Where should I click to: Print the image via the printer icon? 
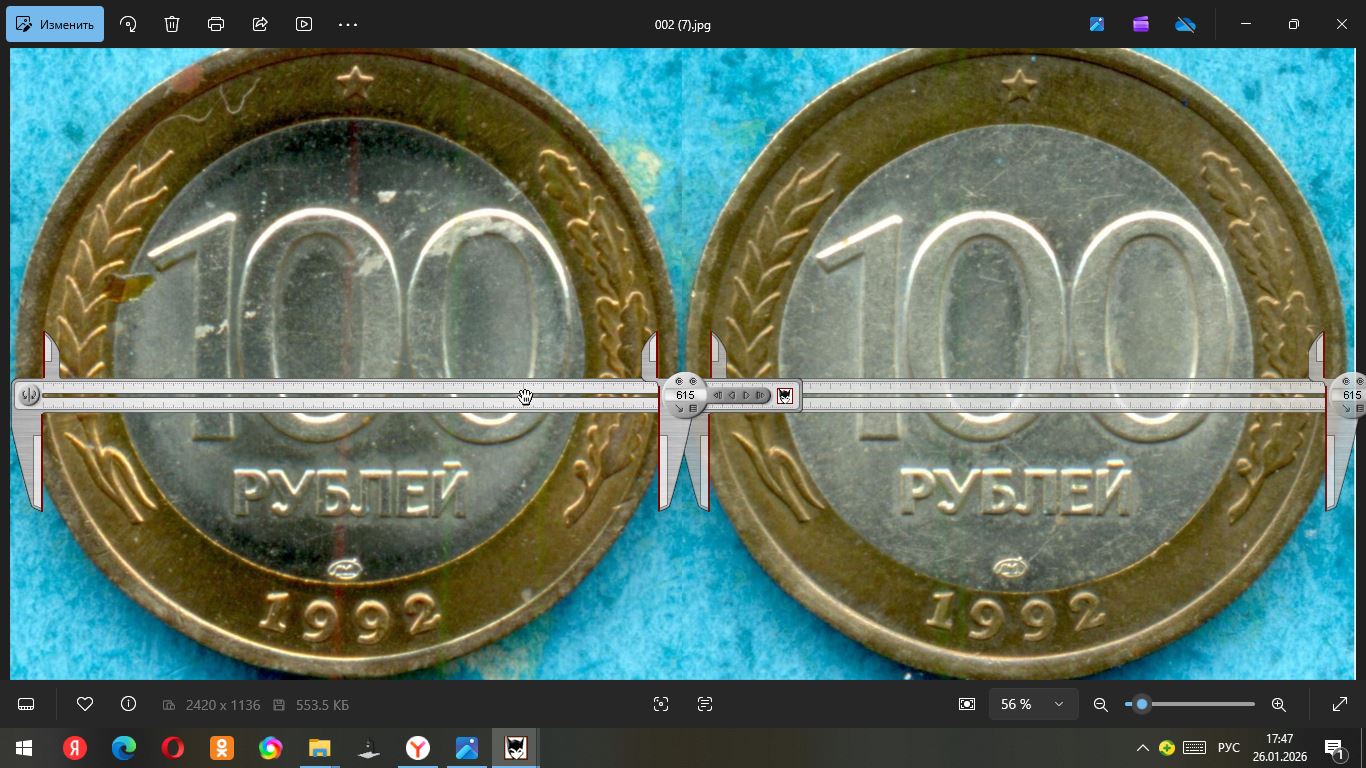(x=216, y=24)
